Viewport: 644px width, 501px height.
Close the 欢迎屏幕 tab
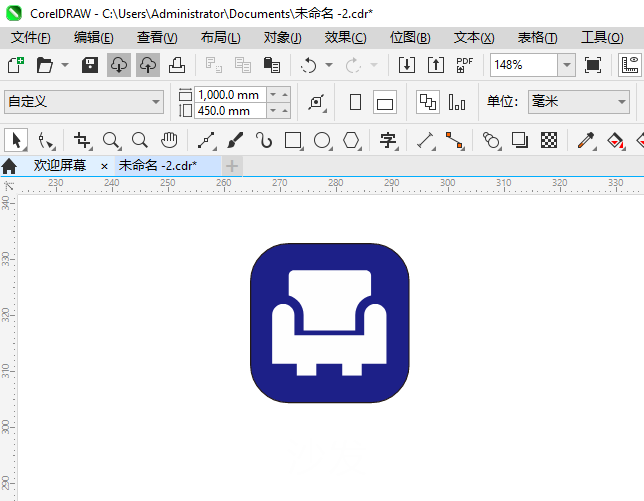104,166
